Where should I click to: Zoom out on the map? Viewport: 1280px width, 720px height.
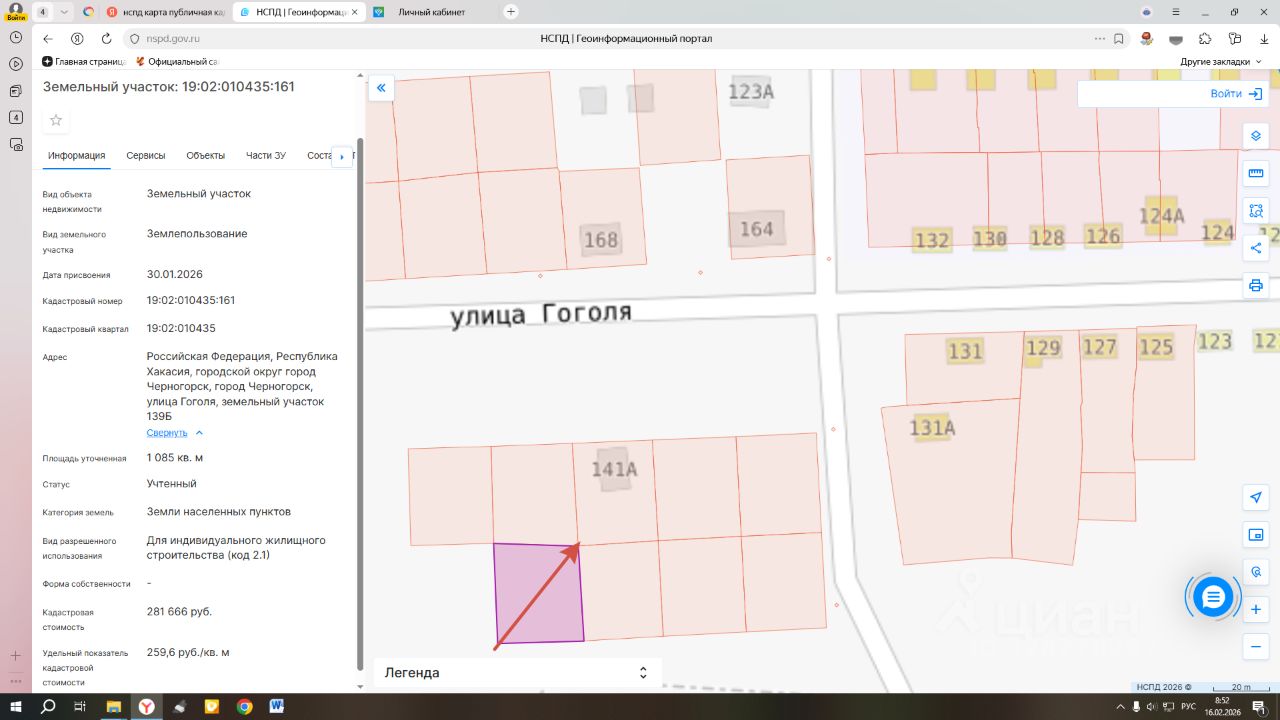point(1256,647)
